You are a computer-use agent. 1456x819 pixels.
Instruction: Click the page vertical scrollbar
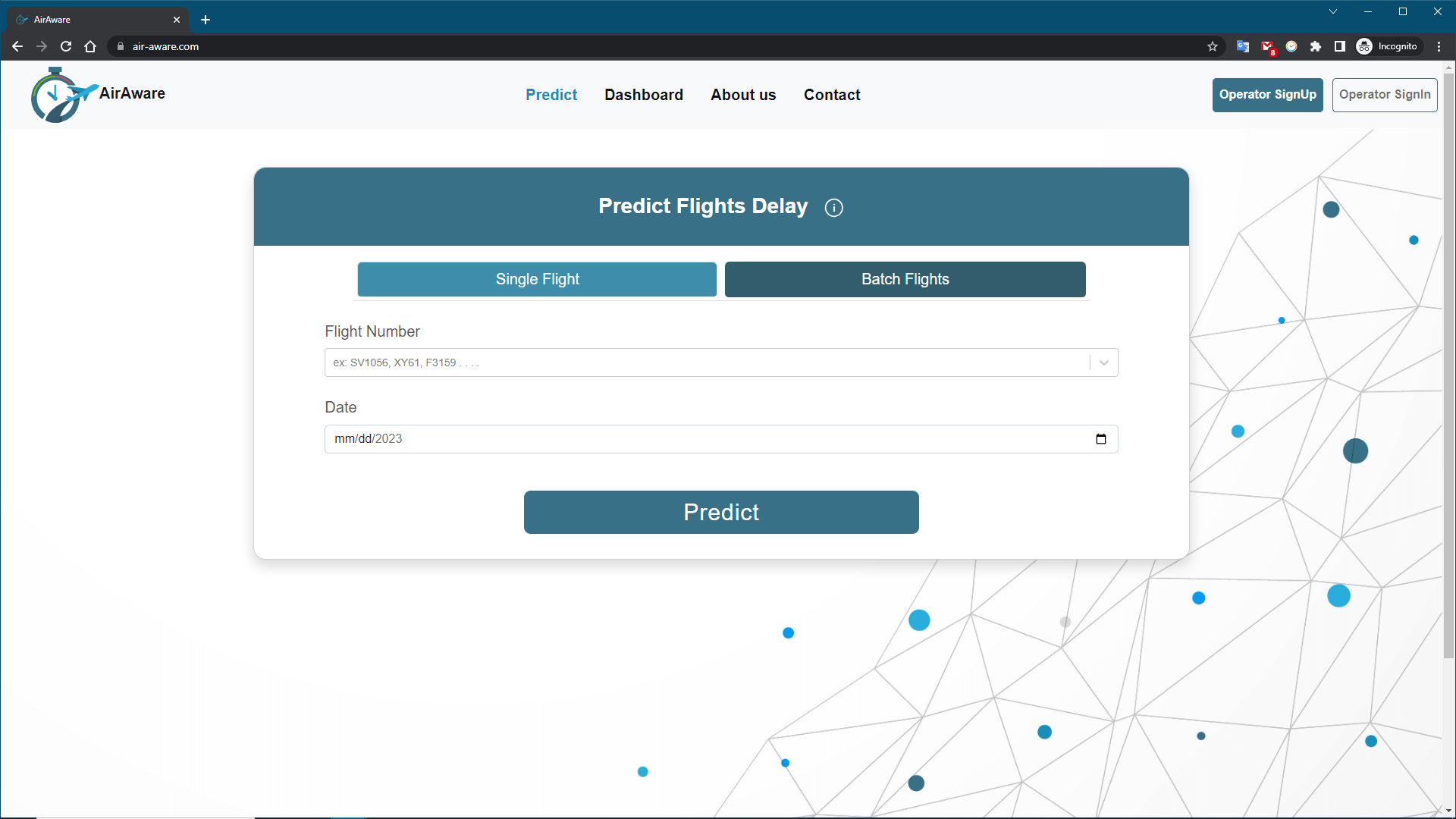coord(1448,364)
